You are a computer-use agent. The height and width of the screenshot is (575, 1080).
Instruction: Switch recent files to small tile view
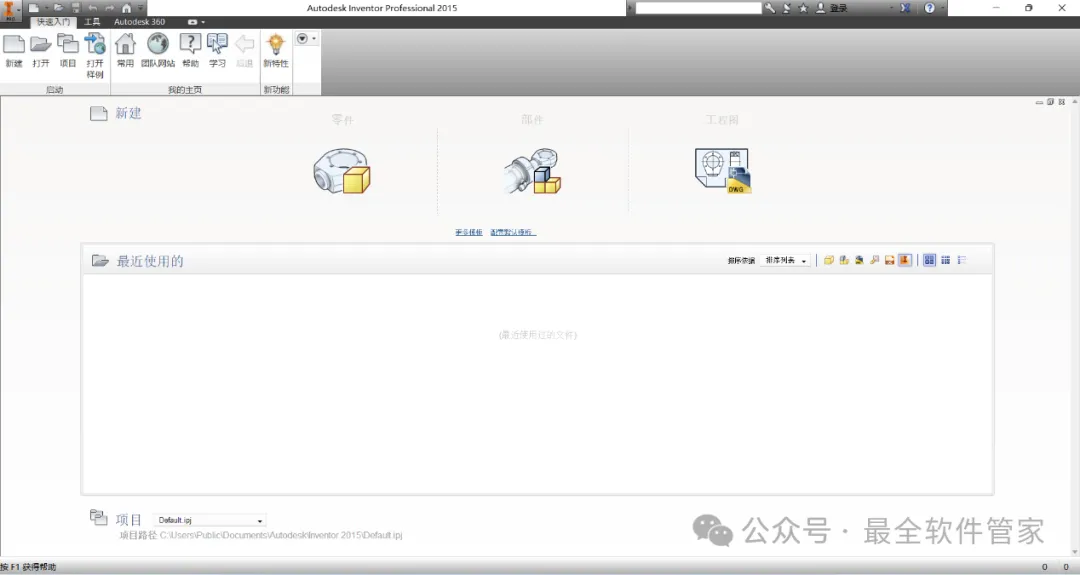[x=946, y=260]
